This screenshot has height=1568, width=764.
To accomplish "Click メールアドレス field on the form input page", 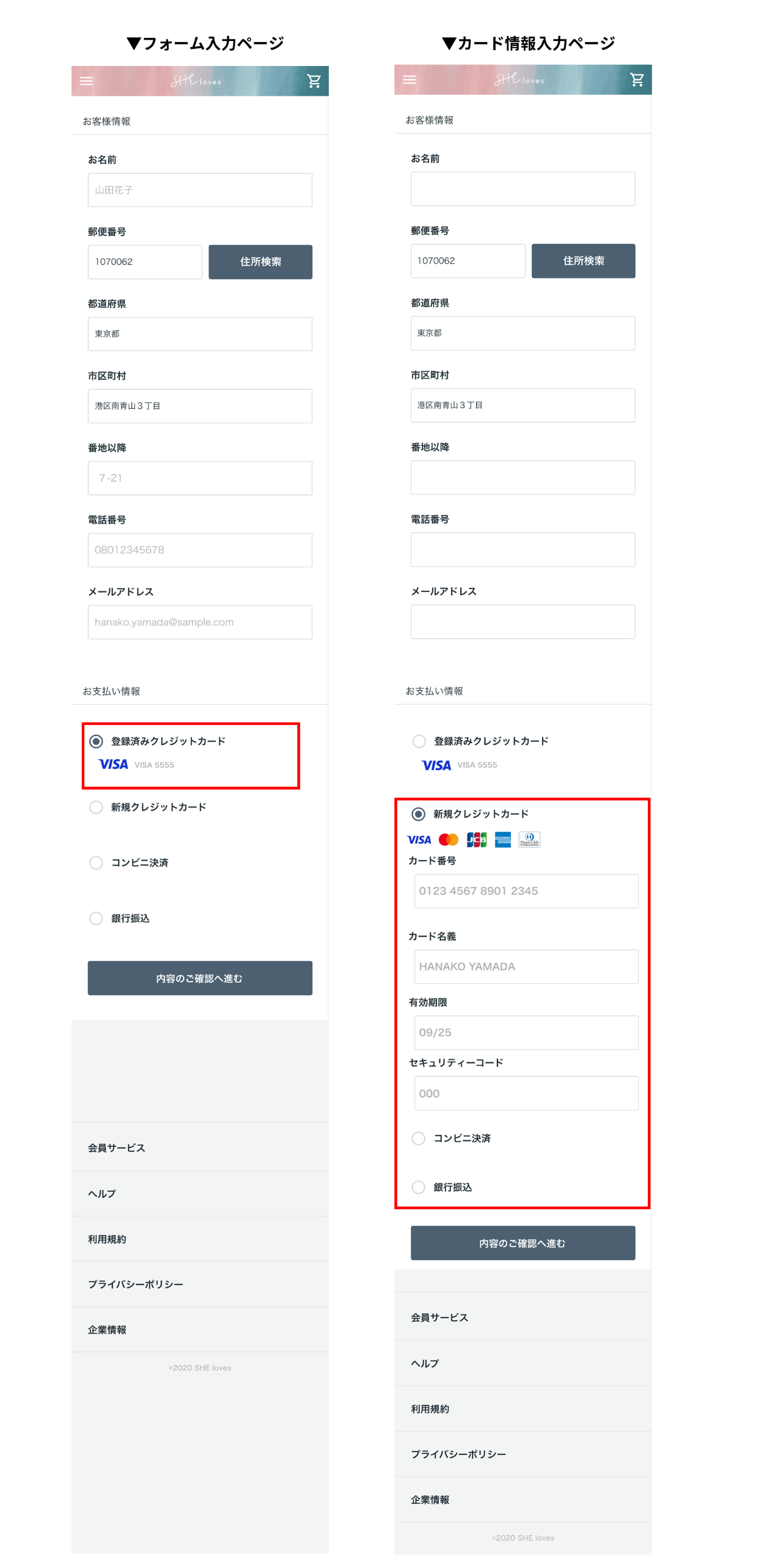I will 200,622.
